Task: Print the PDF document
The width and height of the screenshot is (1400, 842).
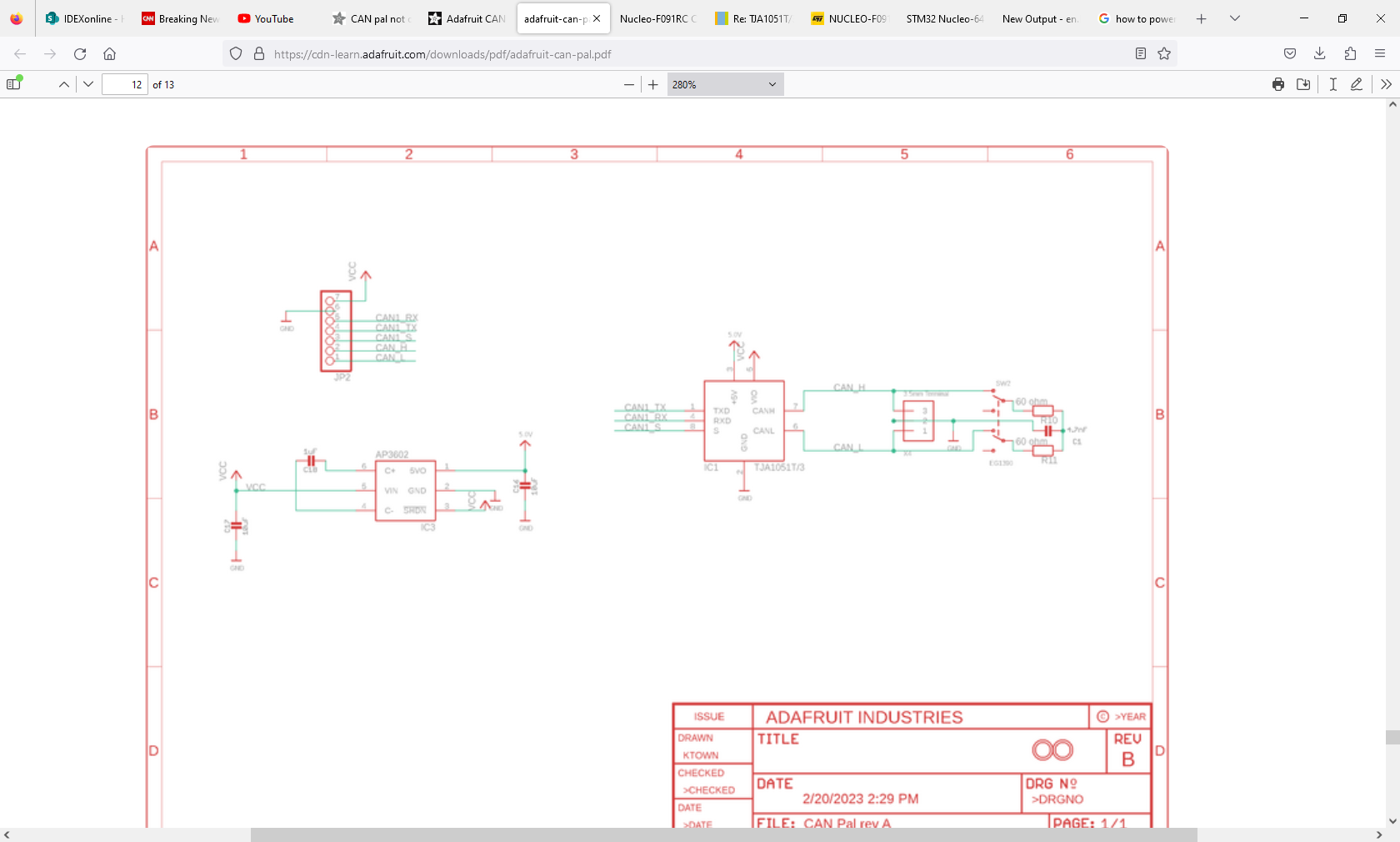Action: tap(1277, 84)
